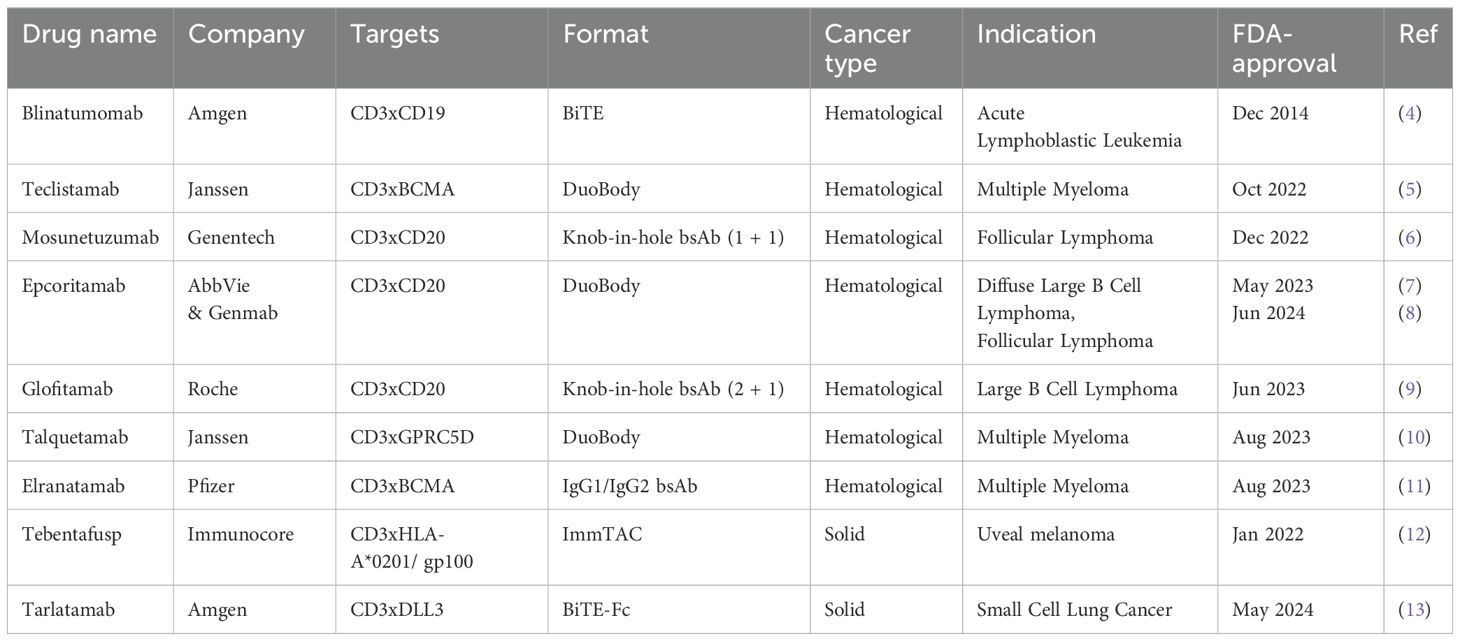1460x641 pixels.
Task: Open reference link 5 for Teclistamab
Action: coord(1412,189)
